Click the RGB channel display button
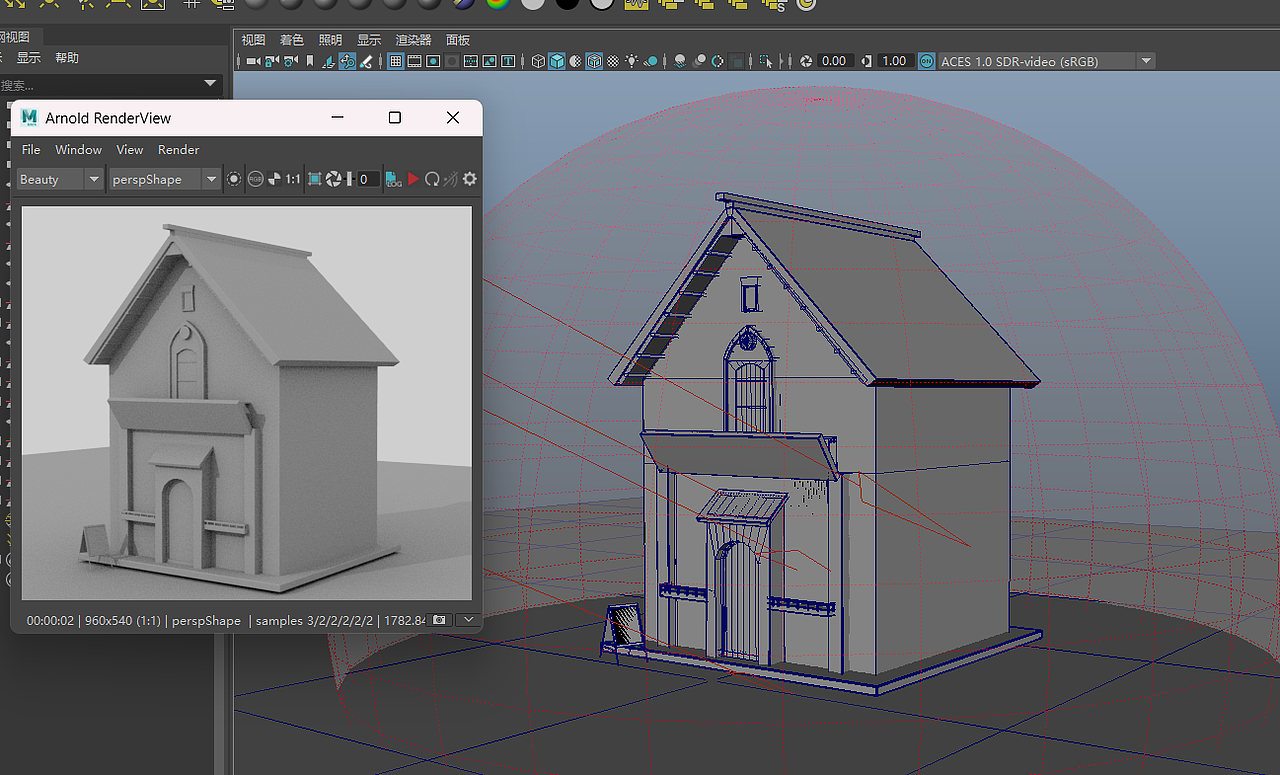This screenshot has width=1280, height=775. 256,179
